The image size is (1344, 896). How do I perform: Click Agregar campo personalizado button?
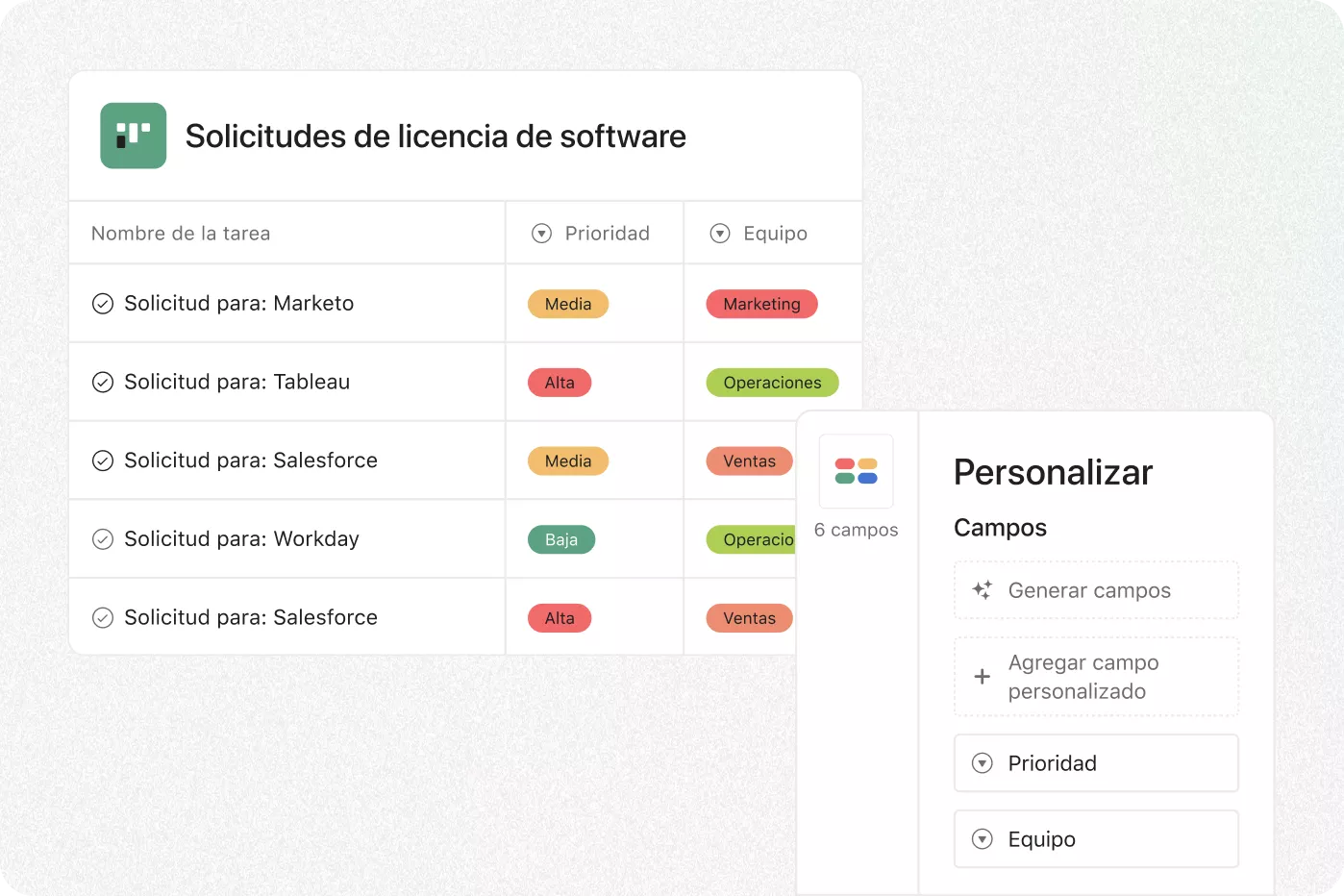1096,677
